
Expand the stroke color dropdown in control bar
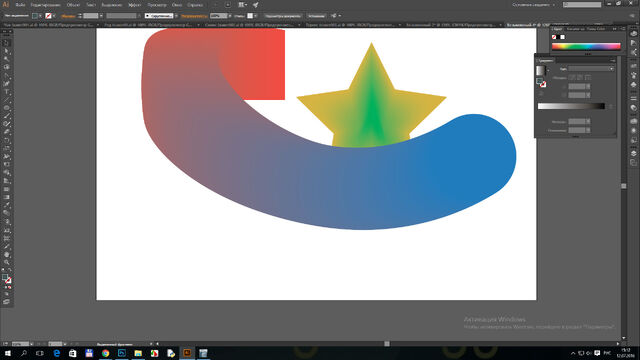pos(53,16)
